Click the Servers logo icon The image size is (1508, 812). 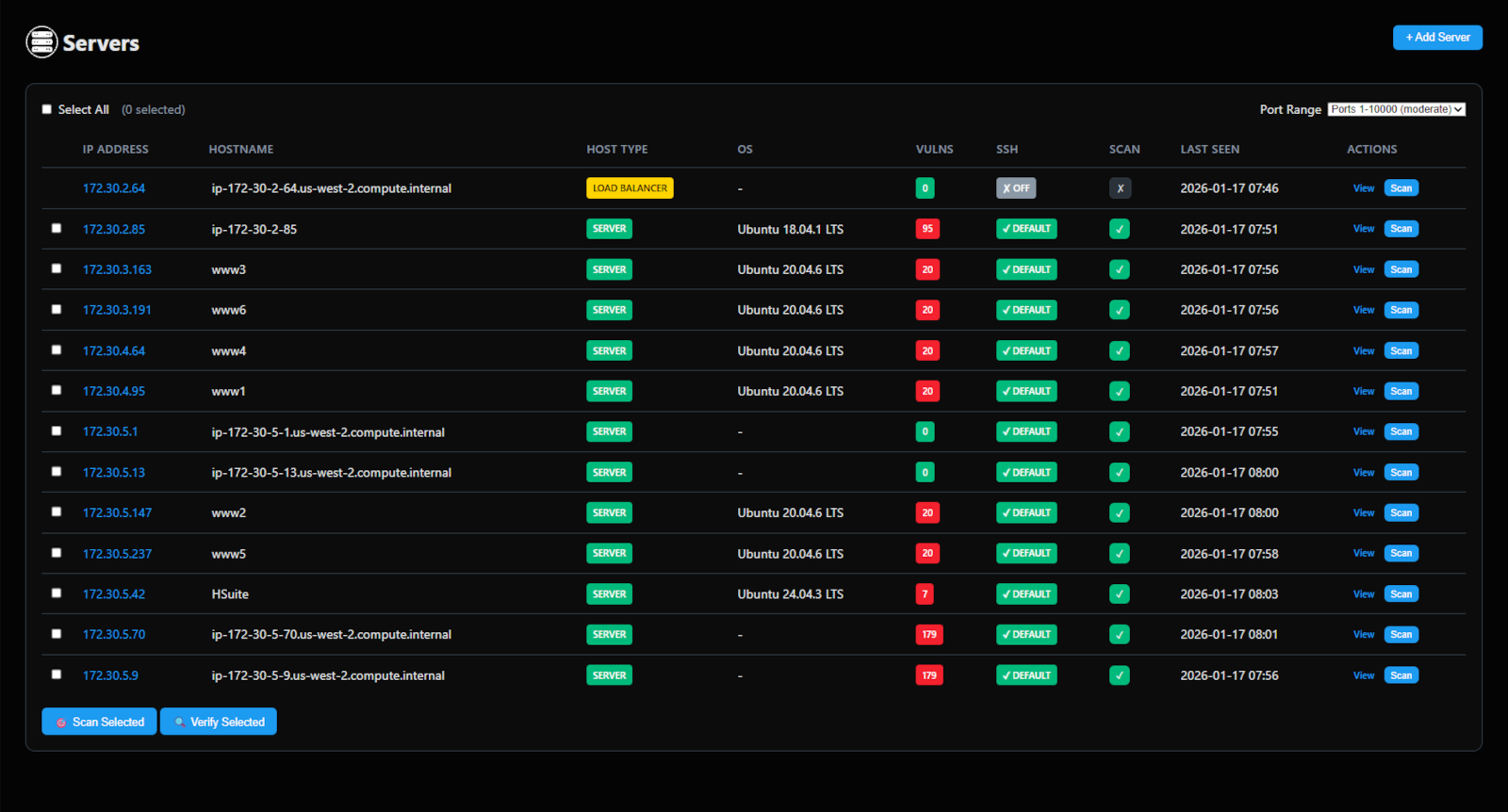point(41,42)
